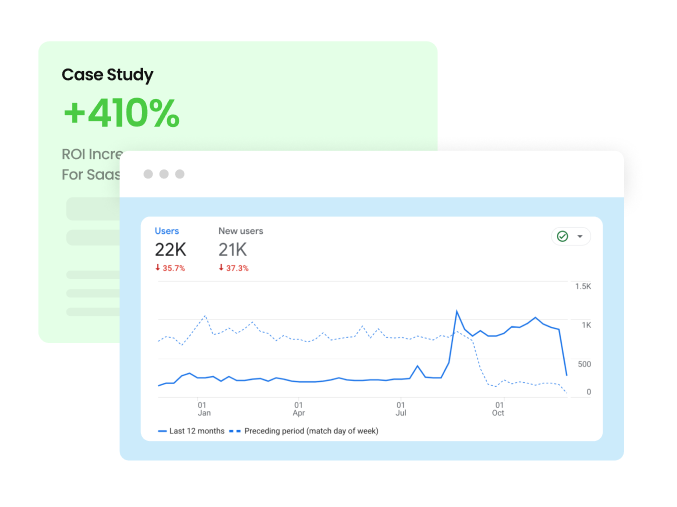This screenshot has height=507, width=677.
Task: Click the third gray window dot
Action: (180, 174)
